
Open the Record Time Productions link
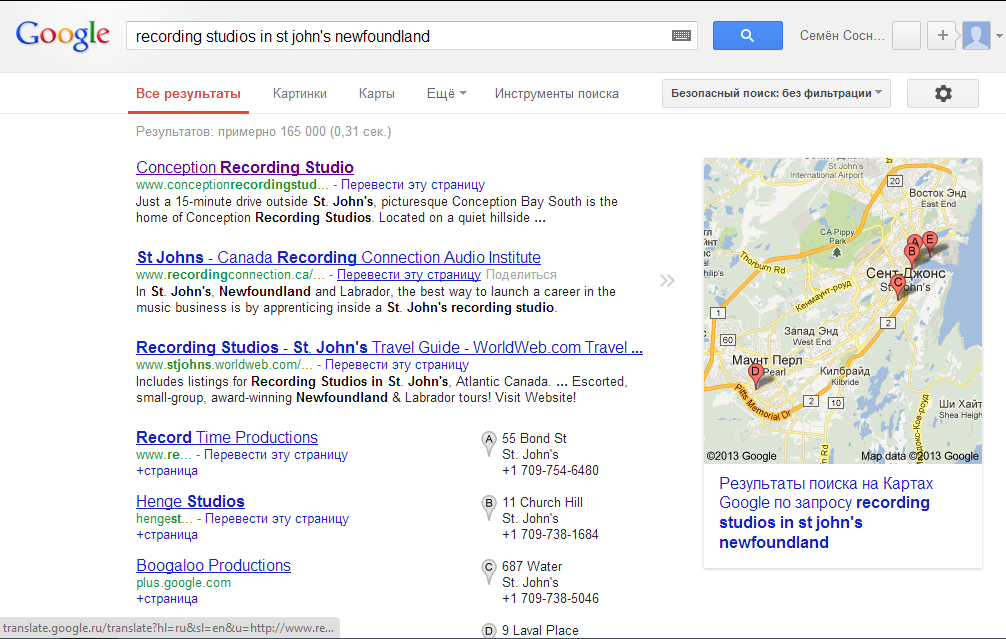point(226,437)
